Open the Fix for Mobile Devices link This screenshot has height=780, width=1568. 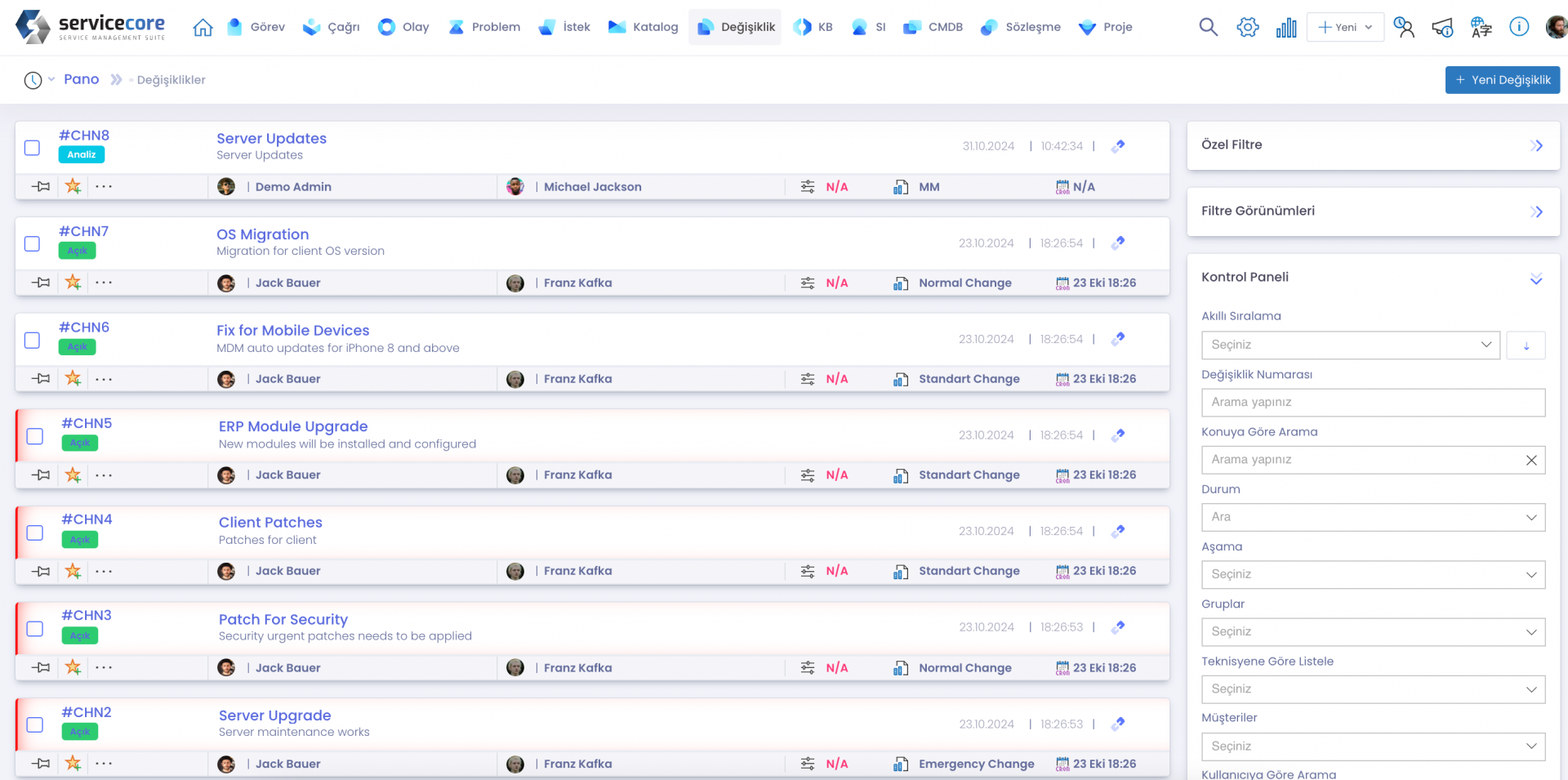coord(292,330)
